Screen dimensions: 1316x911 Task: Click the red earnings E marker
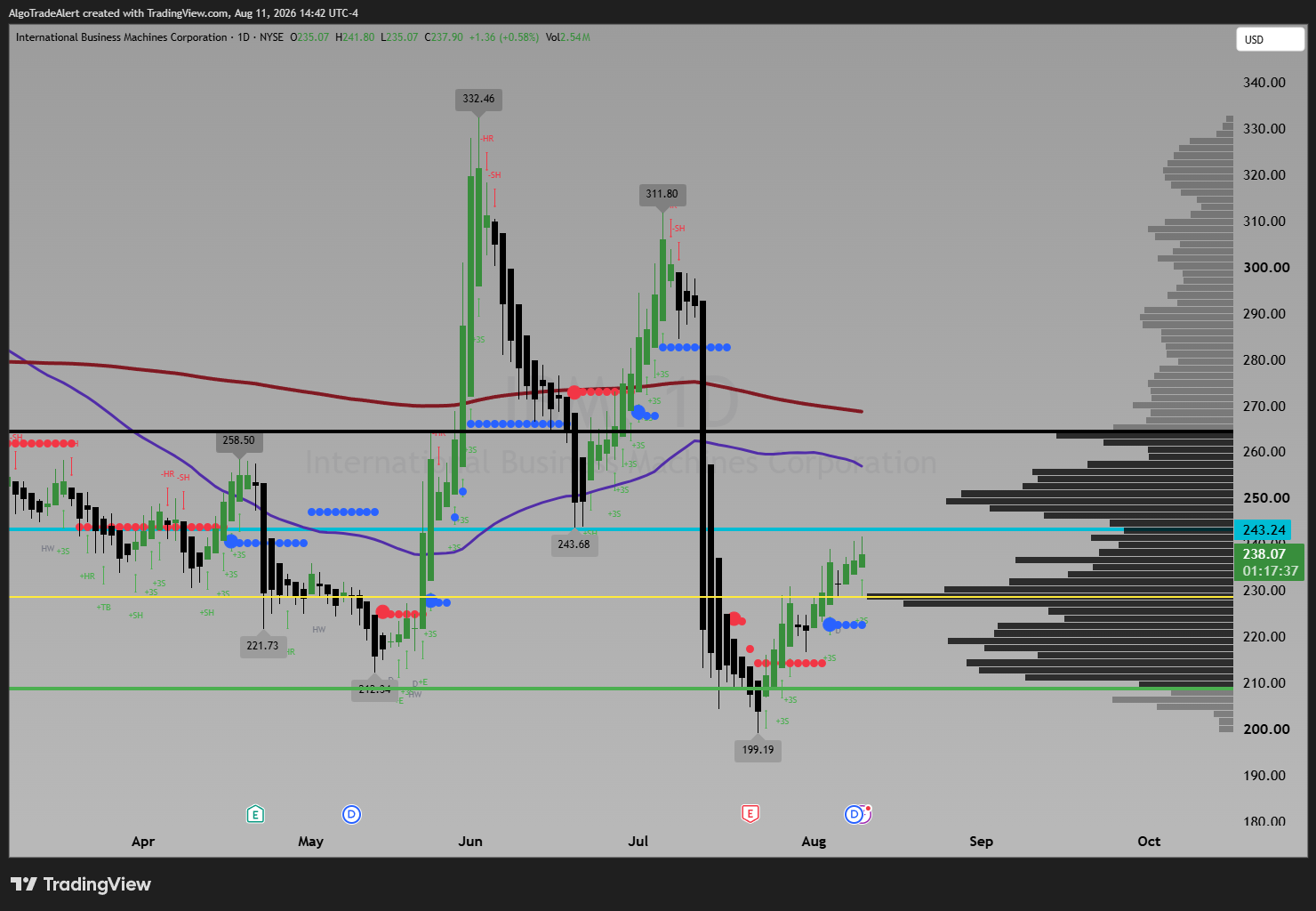pos(750,814)
